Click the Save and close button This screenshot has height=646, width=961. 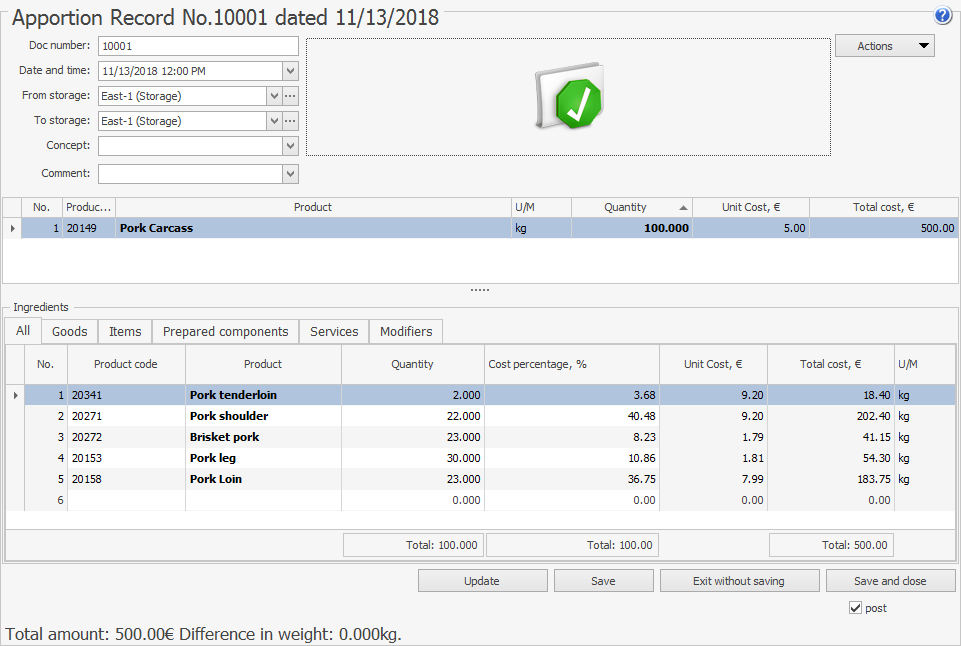point(890,581)
